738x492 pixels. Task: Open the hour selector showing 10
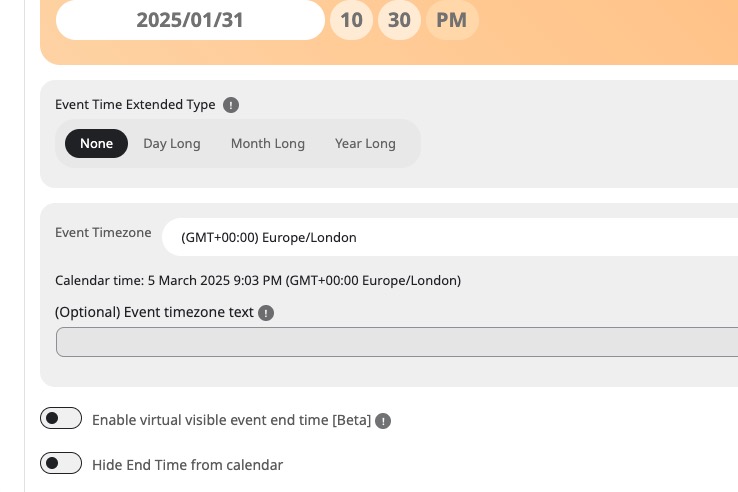pos(352,20)
